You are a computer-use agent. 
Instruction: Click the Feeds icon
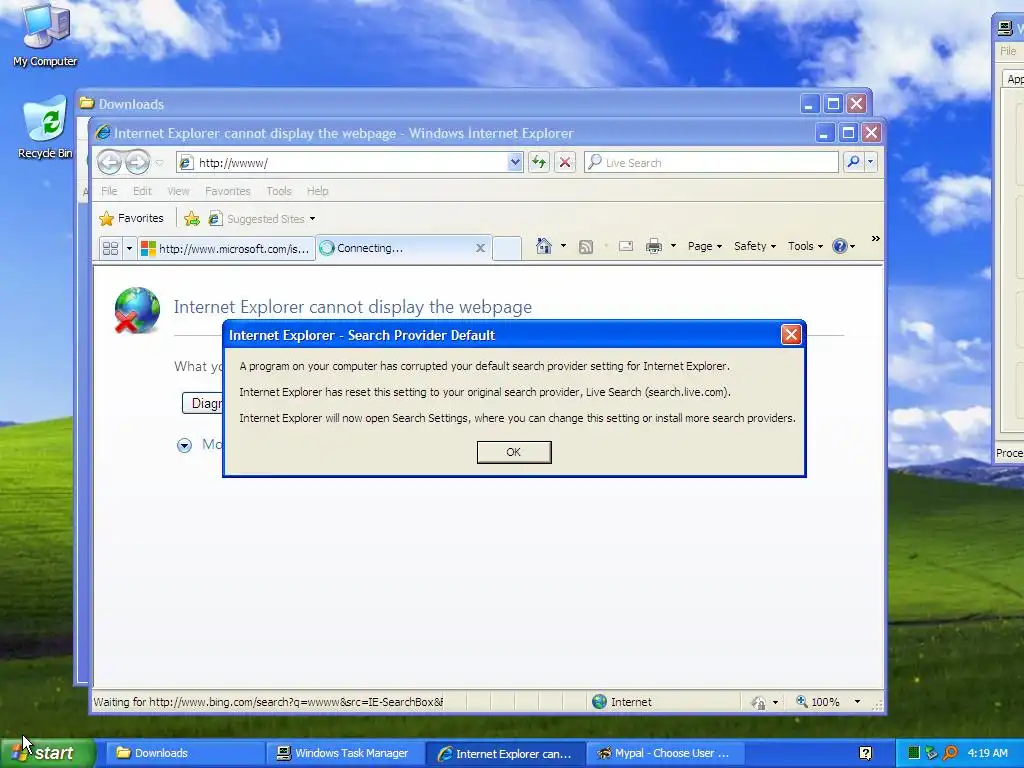[586, 246]
